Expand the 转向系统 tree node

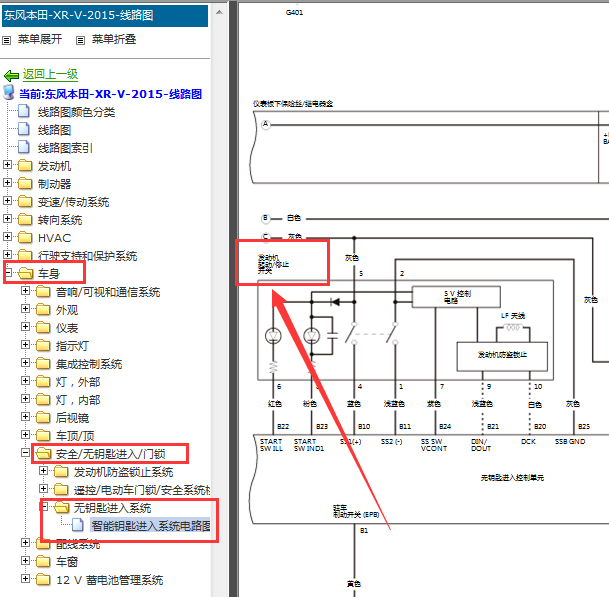7,219
